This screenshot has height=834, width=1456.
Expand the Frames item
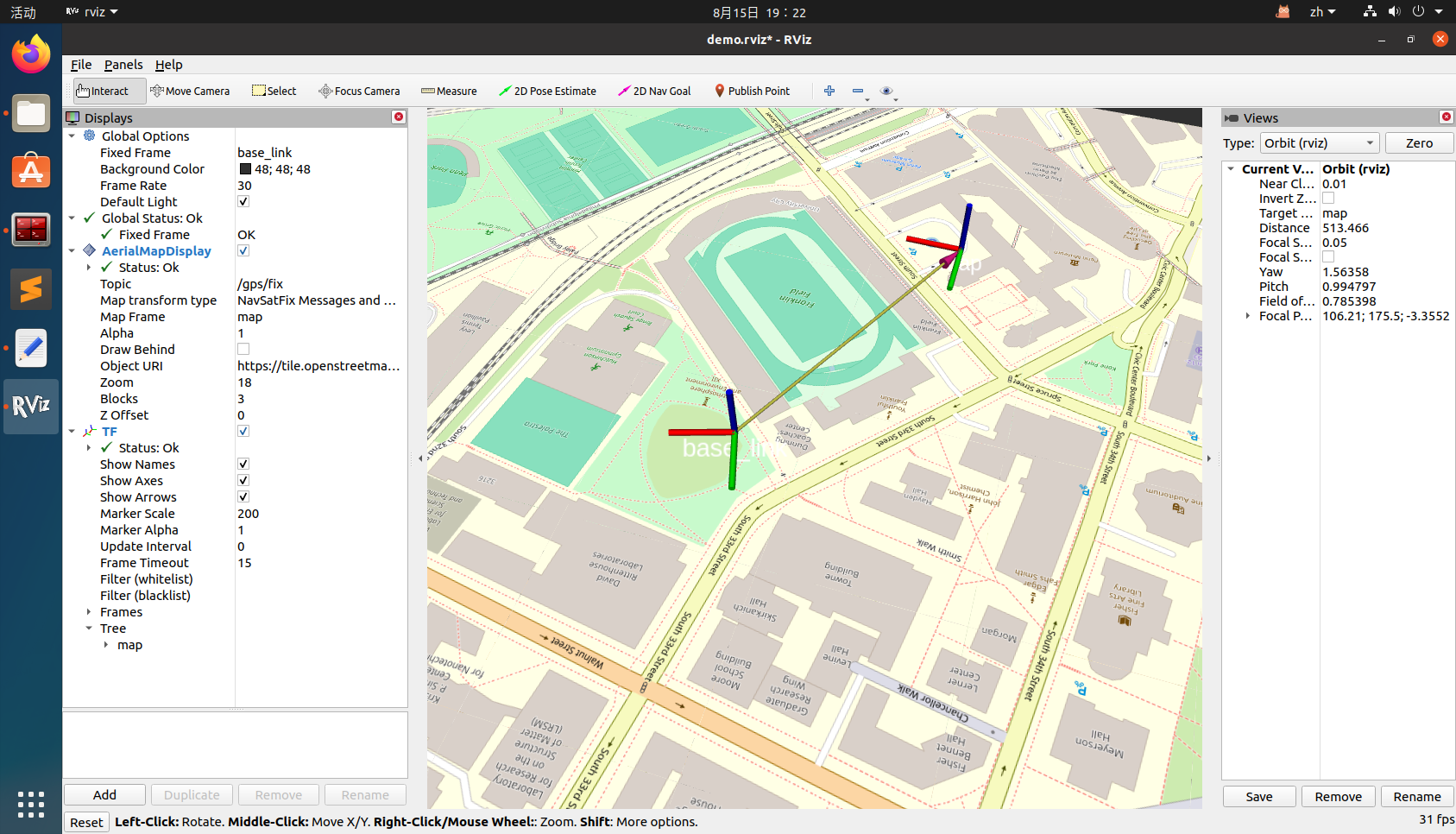tap(89, 611)
